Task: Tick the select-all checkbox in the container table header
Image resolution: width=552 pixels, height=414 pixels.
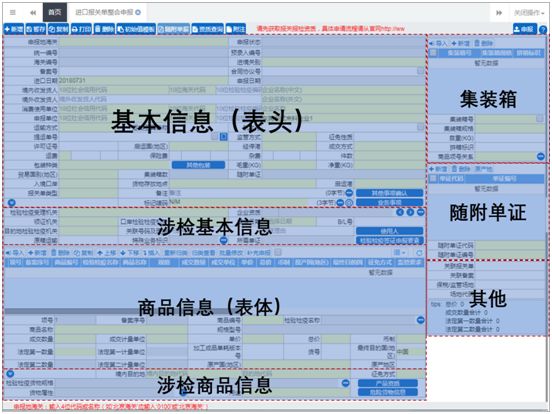Action: (434, 53)
